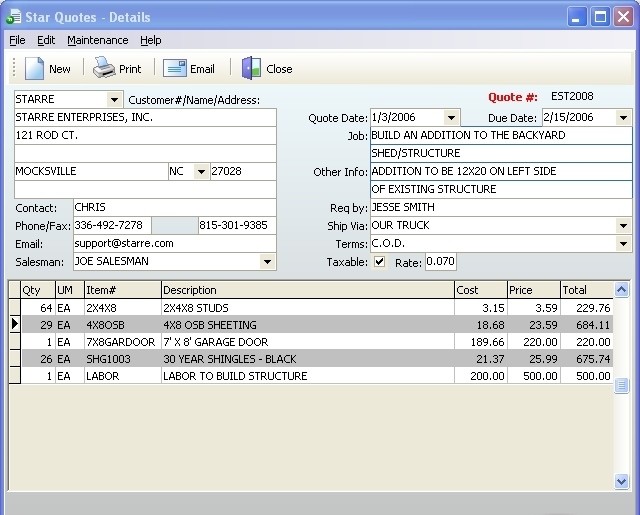Click the Description column header
The width and height of the screenshot is (640, 515).
point(305,290)
